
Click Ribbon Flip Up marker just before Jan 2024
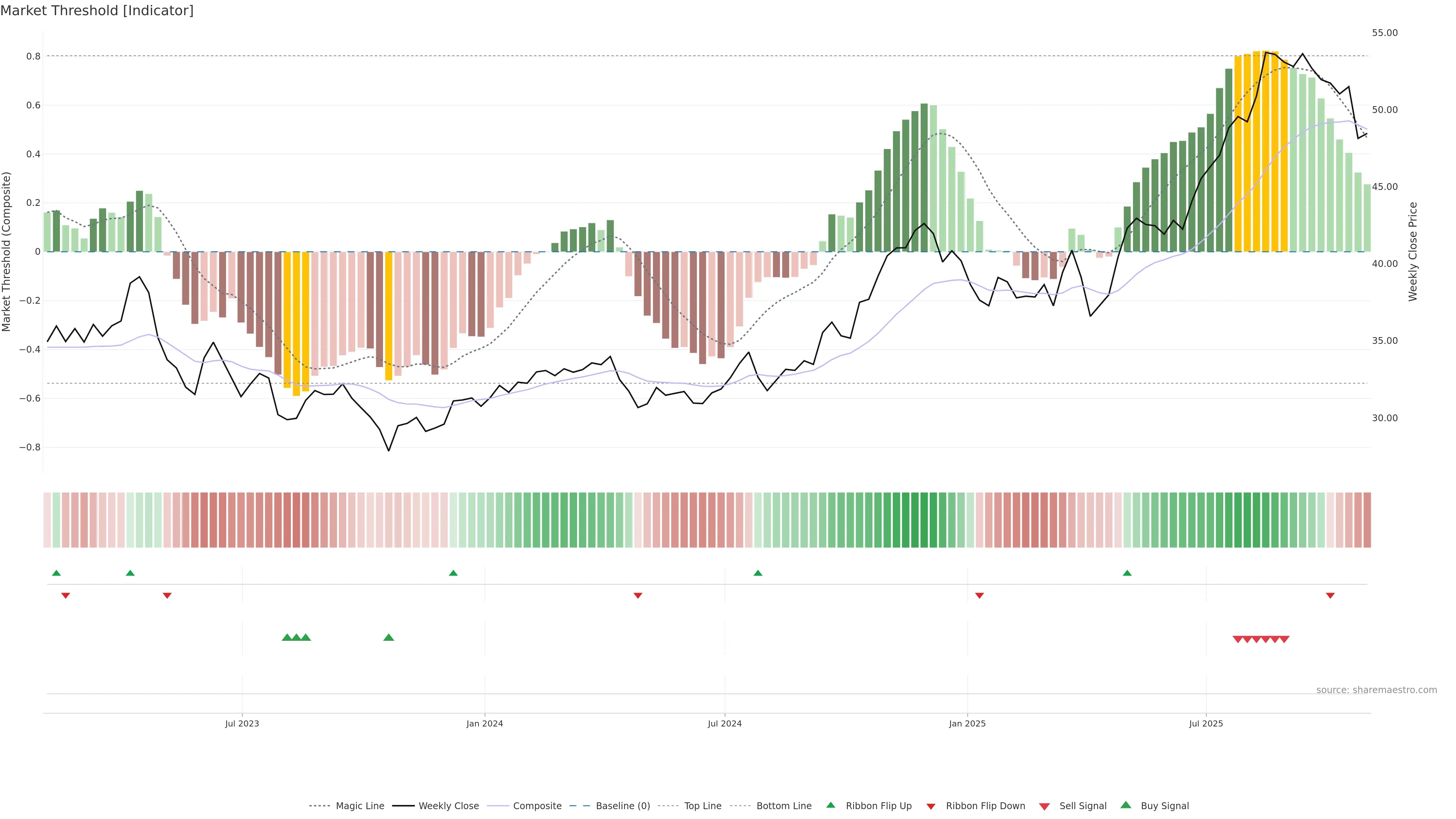(453, 573)
